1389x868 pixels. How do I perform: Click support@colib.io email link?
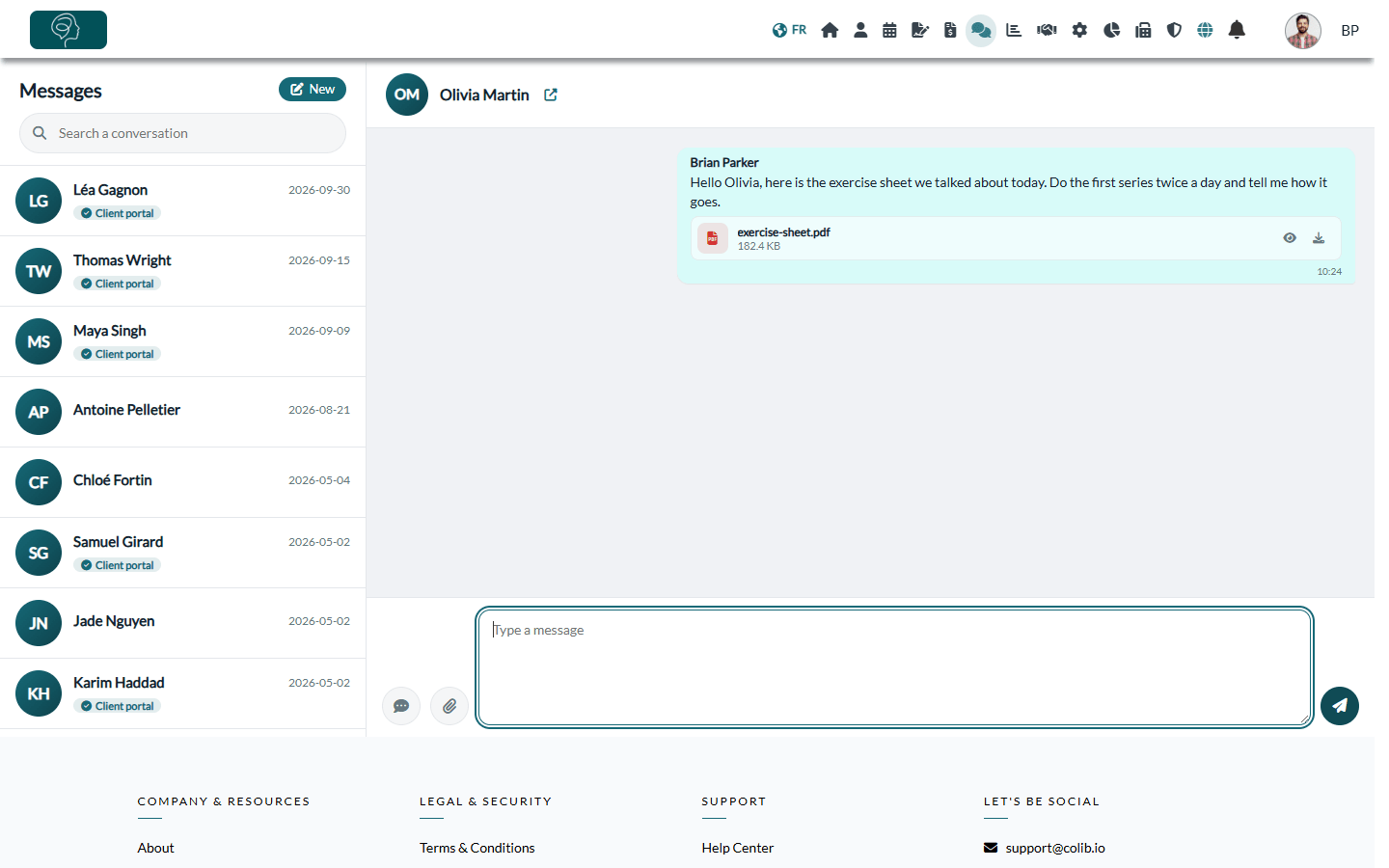point(1055,848)
